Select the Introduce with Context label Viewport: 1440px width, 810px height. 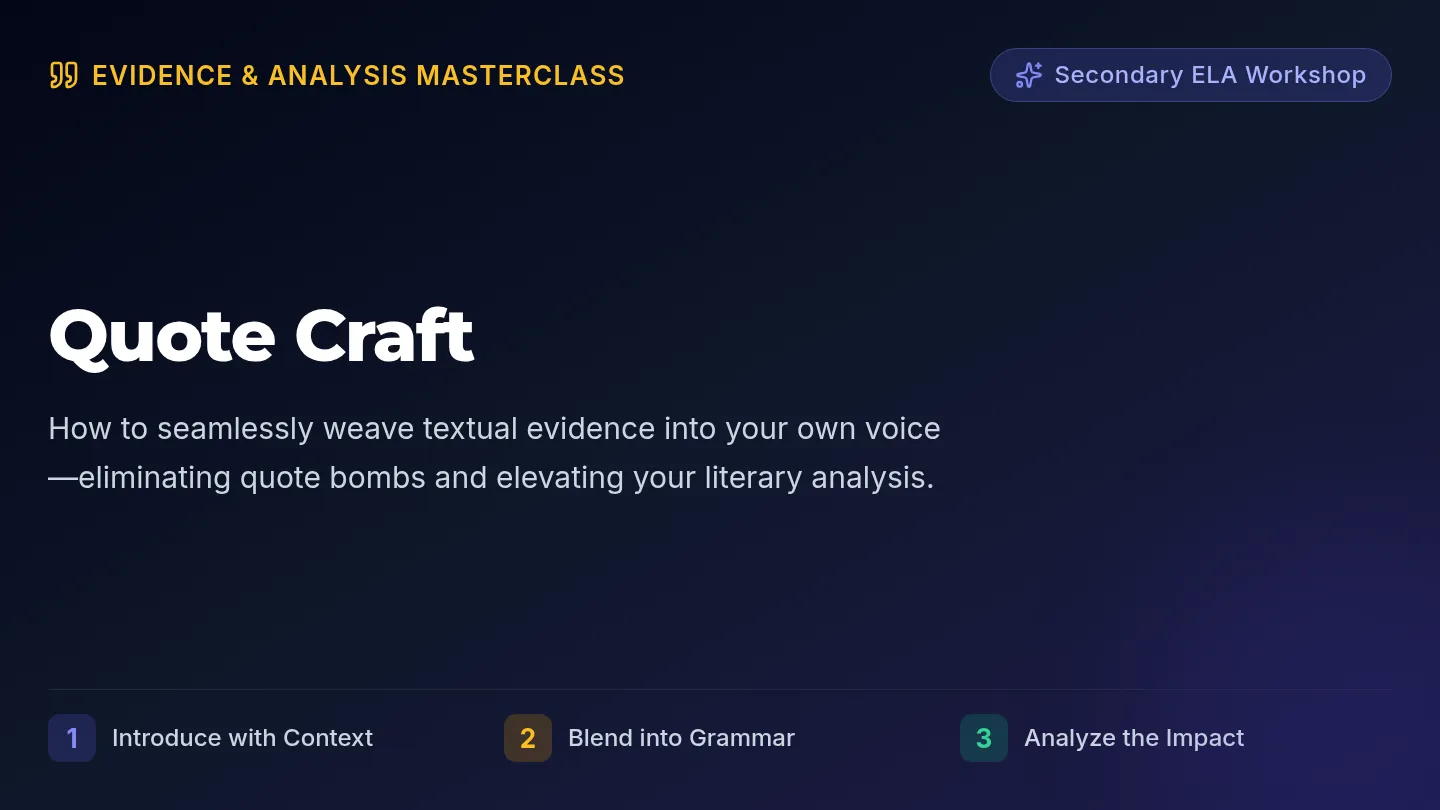(242, 738)
